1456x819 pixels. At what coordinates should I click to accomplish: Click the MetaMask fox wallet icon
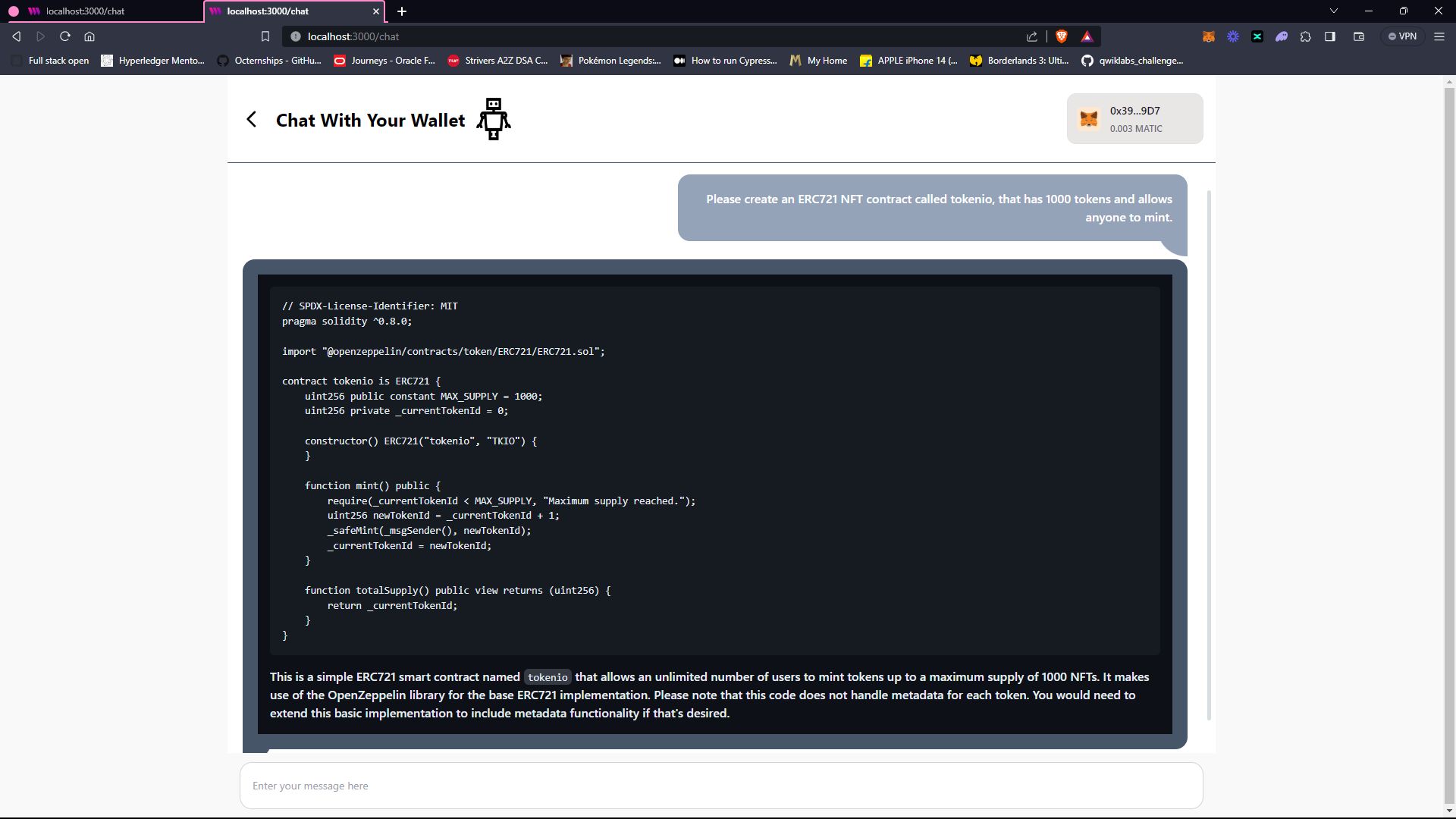point(1090,119)
